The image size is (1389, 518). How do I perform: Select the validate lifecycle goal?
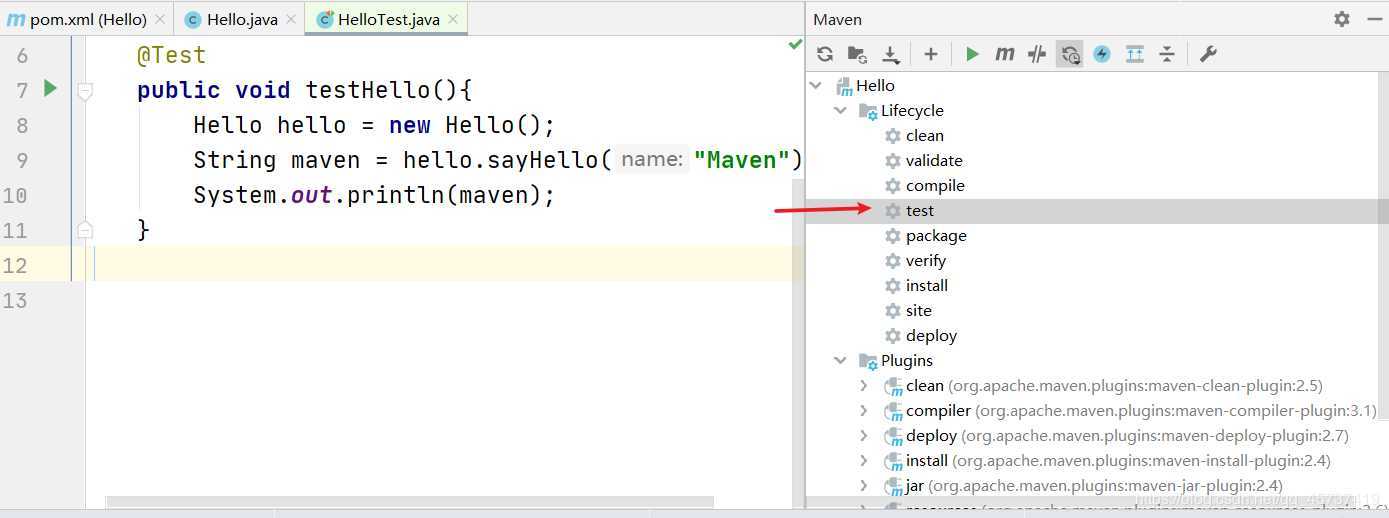(934, 160)
